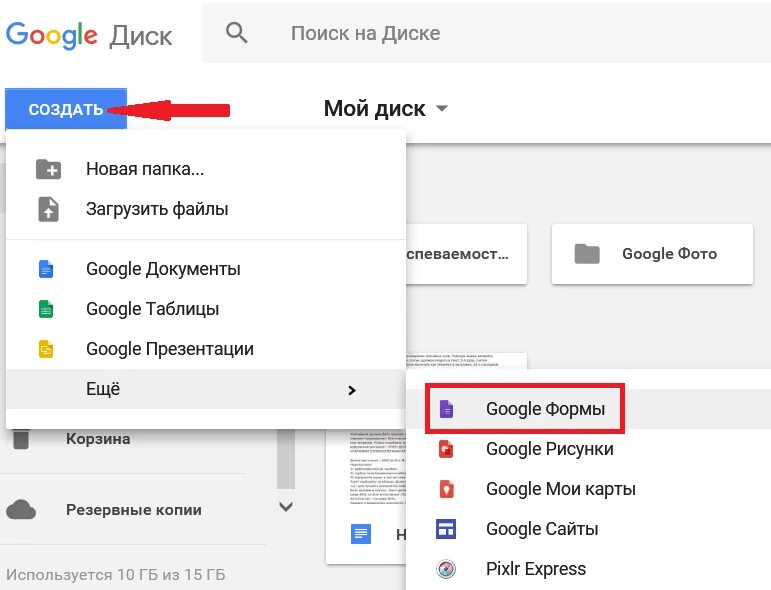Click the purple Google Forms icon
771x590 pixels.
(x=446, y=409)
